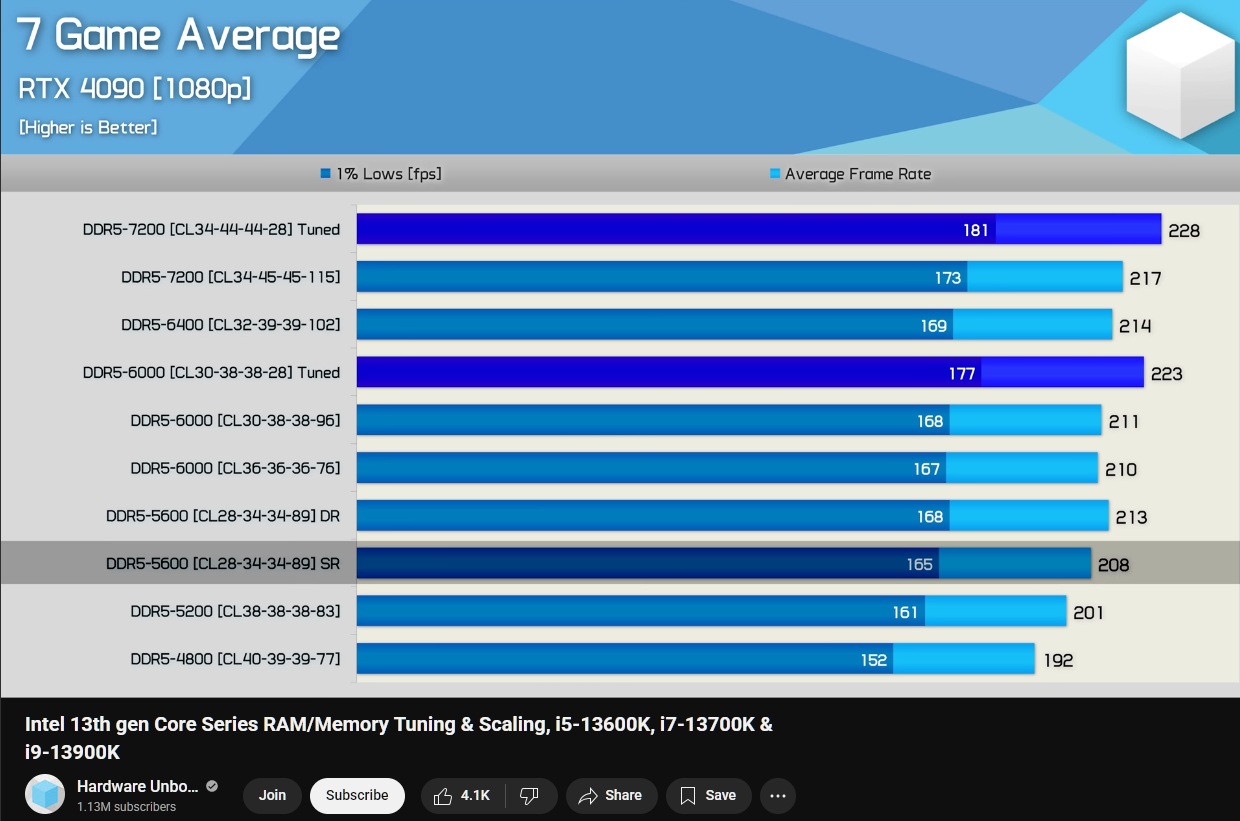Click the 223 average value
Image resolution: width=1240 pixels, height=821 pixels.
1166,374
